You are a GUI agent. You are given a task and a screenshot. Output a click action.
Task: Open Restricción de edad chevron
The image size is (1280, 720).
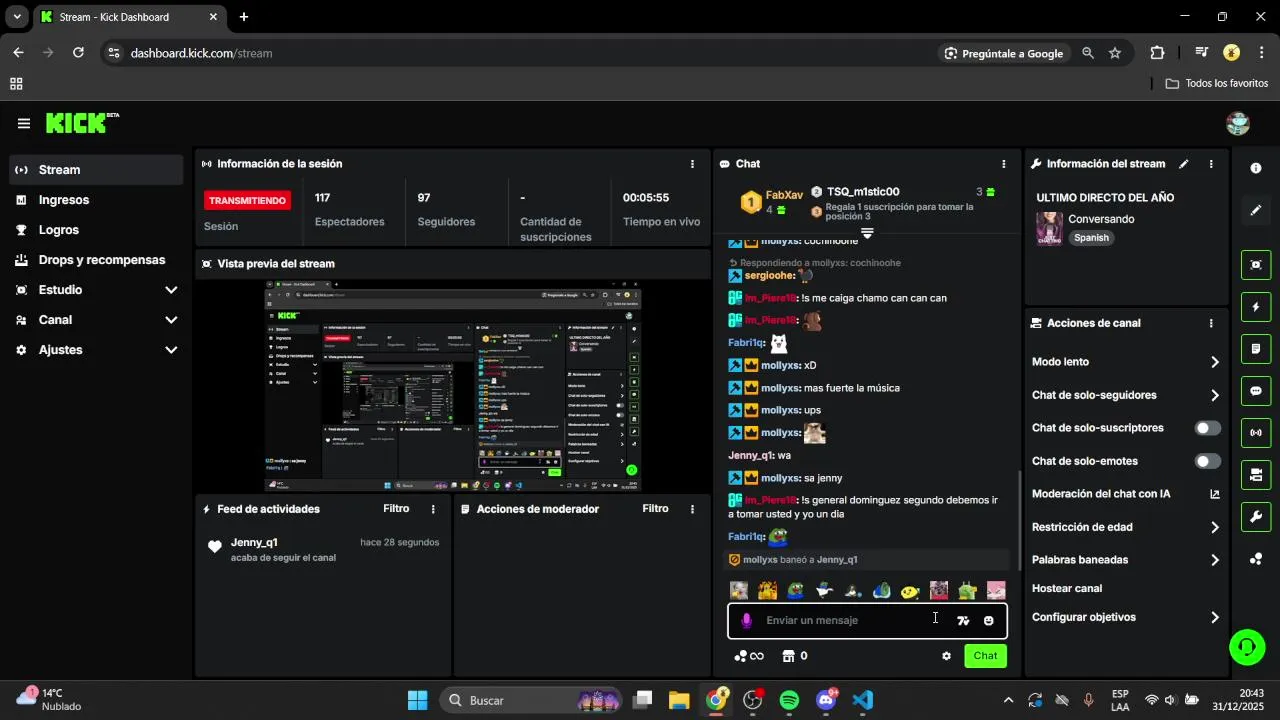coord(1215,527)
